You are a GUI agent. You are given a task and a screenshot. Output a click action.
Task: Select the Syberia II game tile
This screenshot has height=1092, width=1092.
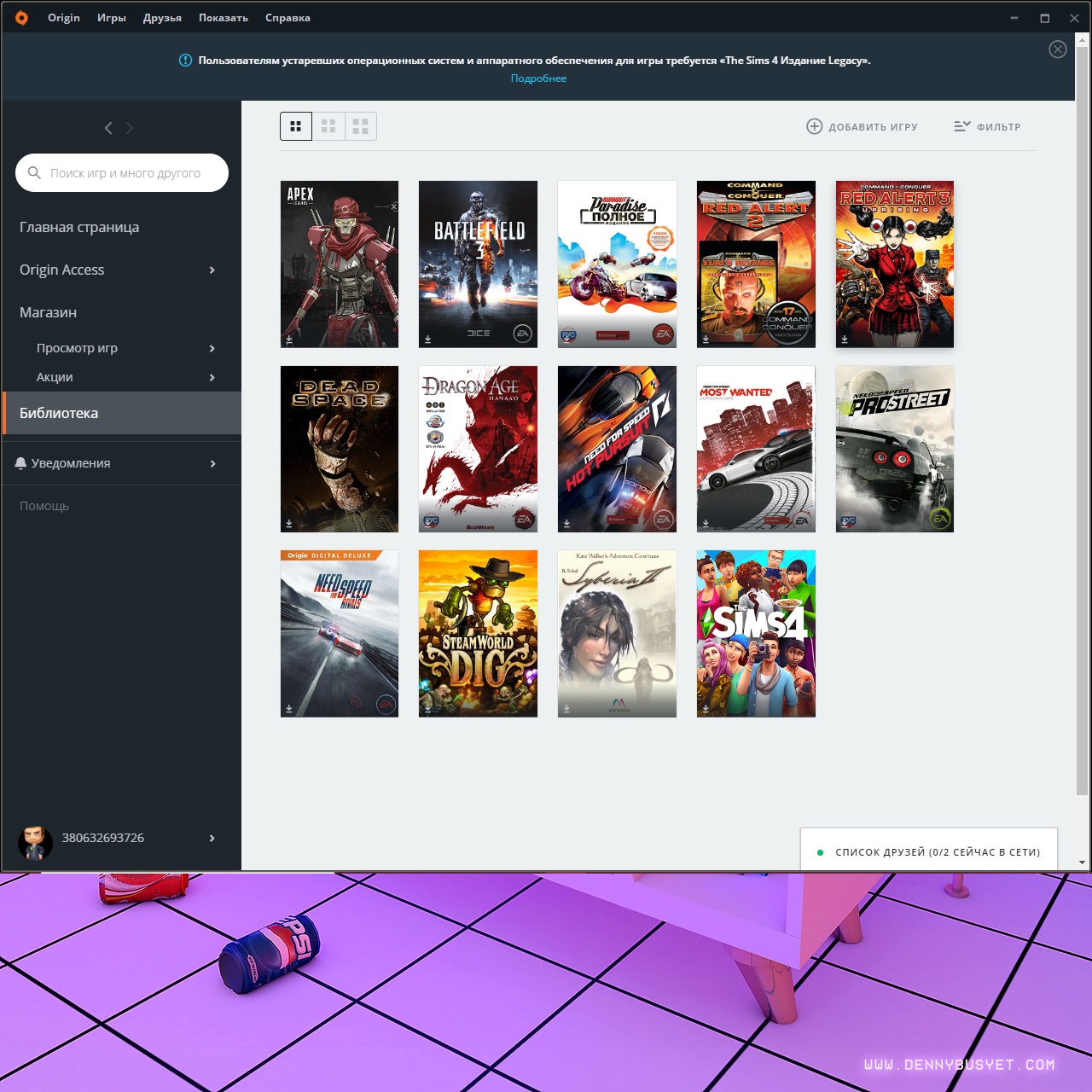(617, 634)
